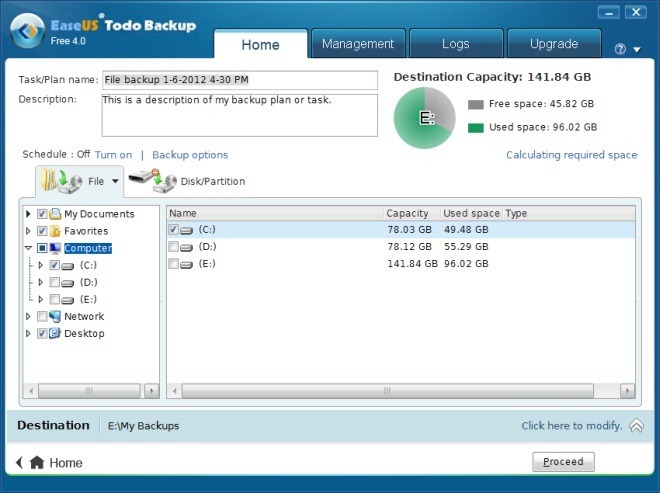Select the Disk/Partition backup tab

point(187,181)
